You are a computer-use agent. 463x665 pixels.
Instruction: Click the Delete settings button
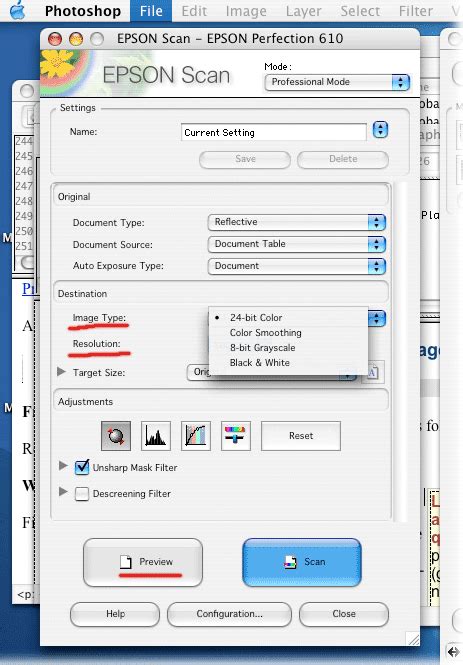[x=343, y=159]
